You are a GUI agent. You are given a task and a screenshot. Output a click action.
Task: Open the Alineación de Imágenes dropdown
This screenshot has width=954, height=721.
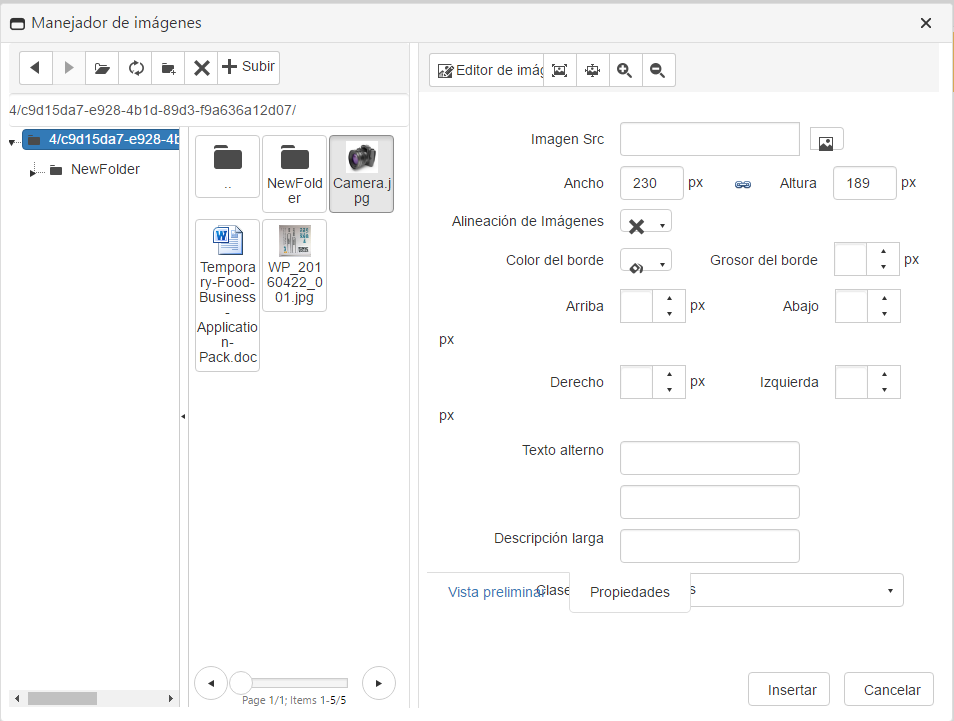[x=646, y=223]
